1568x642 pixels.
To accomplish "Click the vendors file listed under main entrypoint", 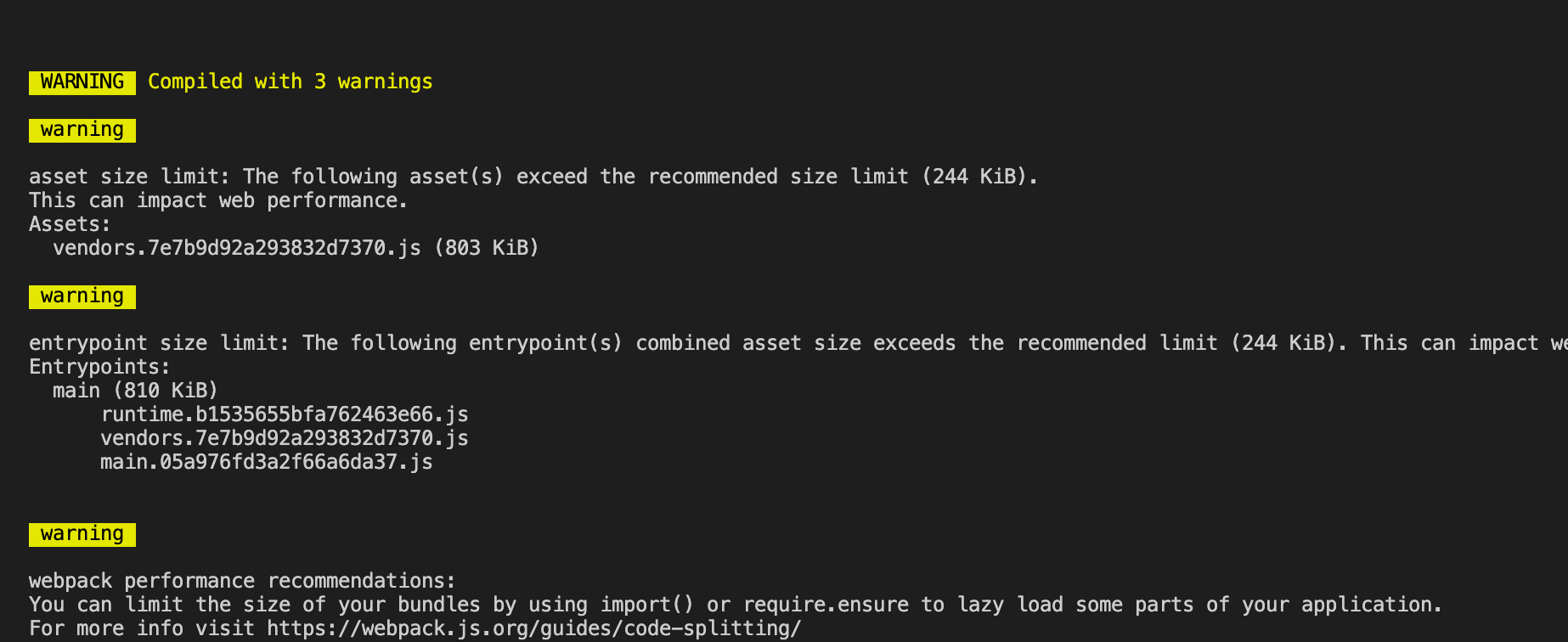I will 284,438.
